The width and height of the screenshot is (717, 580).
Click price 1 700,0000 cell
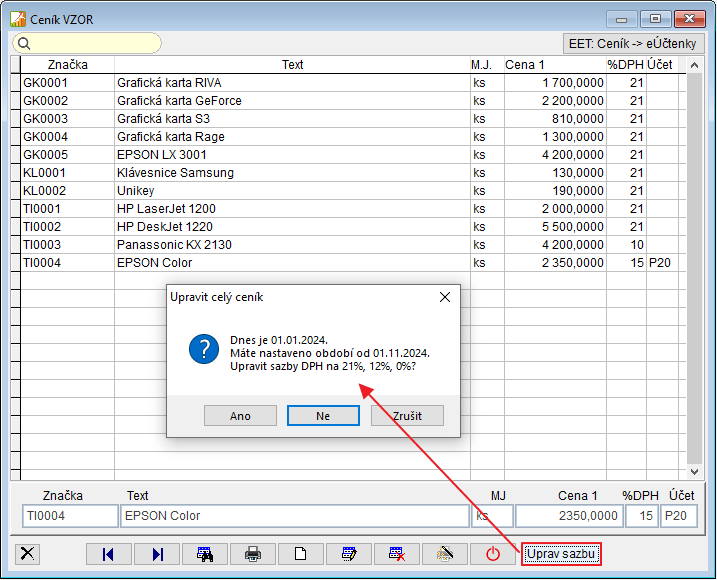(555, 83)
